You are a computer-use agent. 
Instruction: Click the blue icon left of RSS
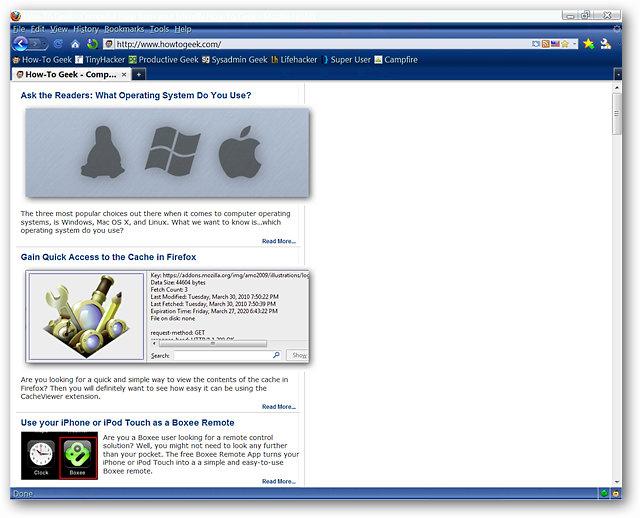tap(536, 44)
